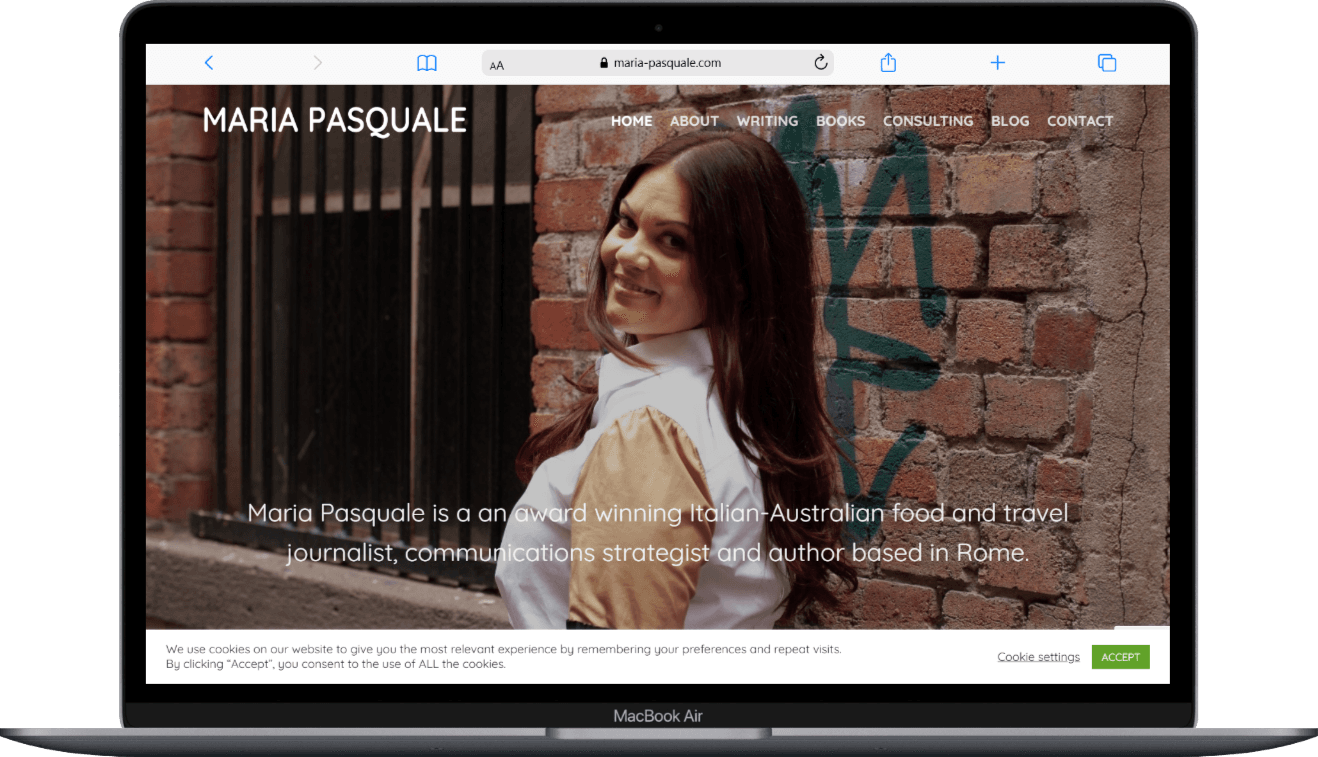Open the ABOUT page

coord(694,121)
